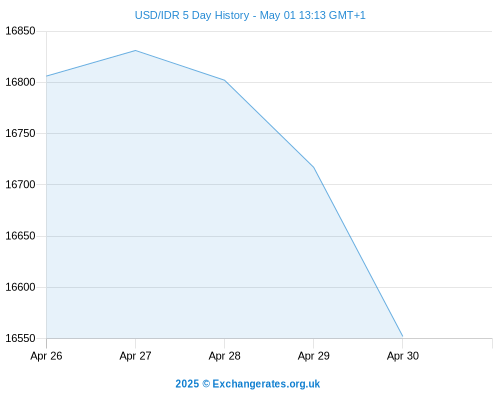
Task: Open the Exchangerates.org.uk copyright link
Action: 248,384
